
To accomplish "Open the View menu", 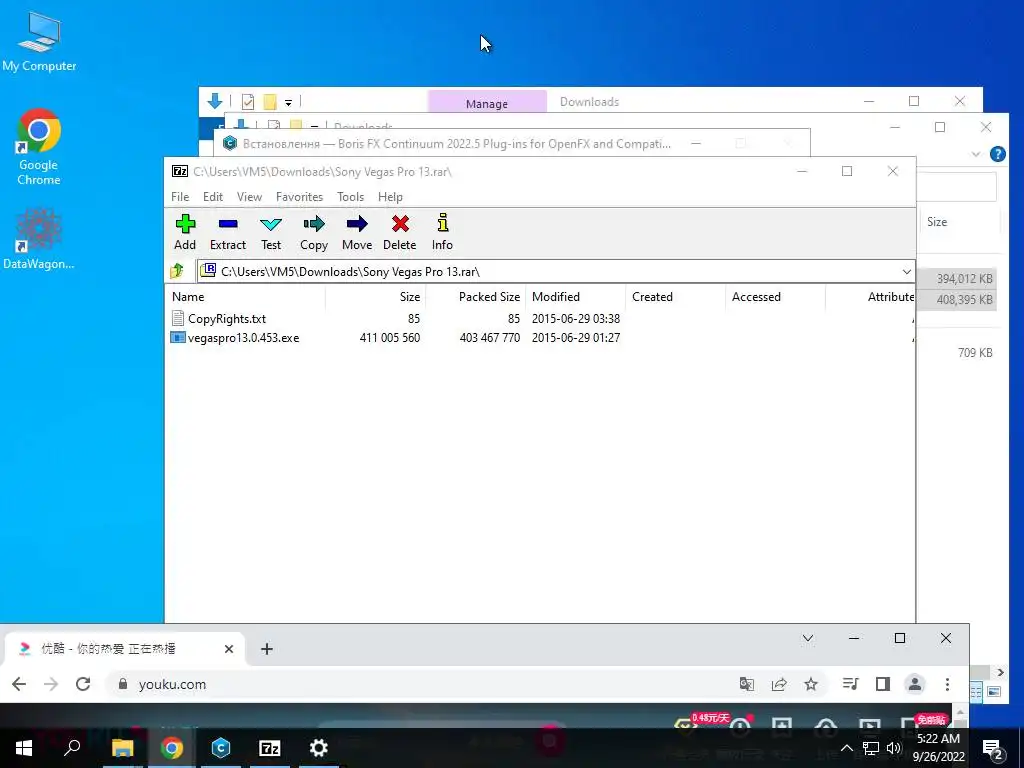I will click(249, 197).
